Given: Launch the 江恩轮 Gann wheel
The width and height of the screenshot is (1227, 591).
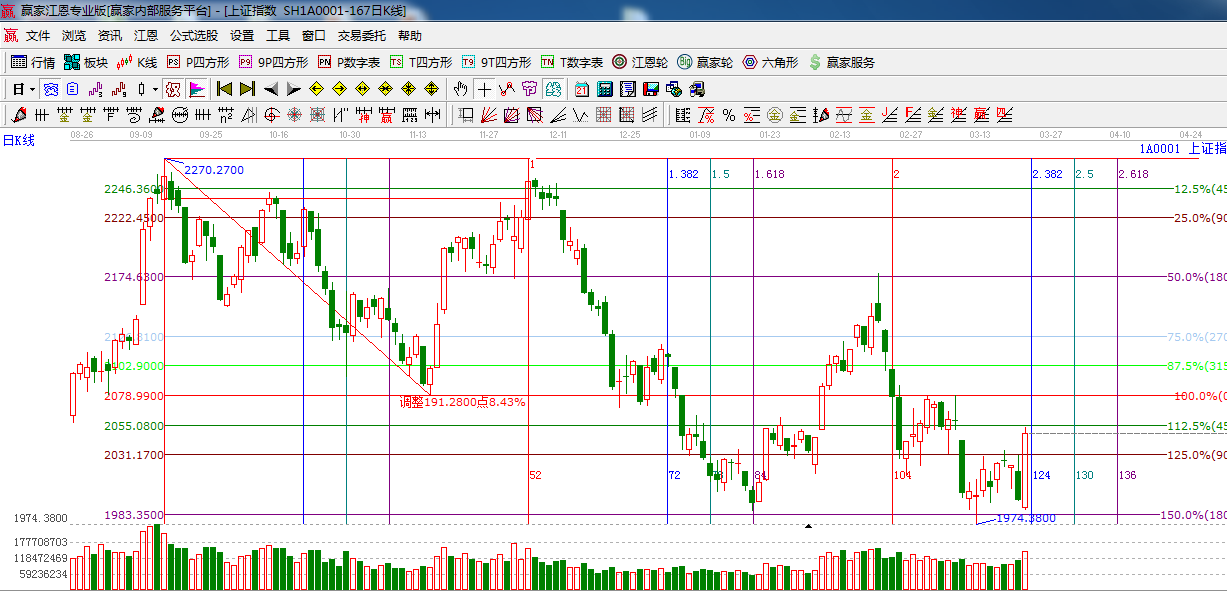Looking at the screenshot, I should pyautogui.click(x=640, y=62).
